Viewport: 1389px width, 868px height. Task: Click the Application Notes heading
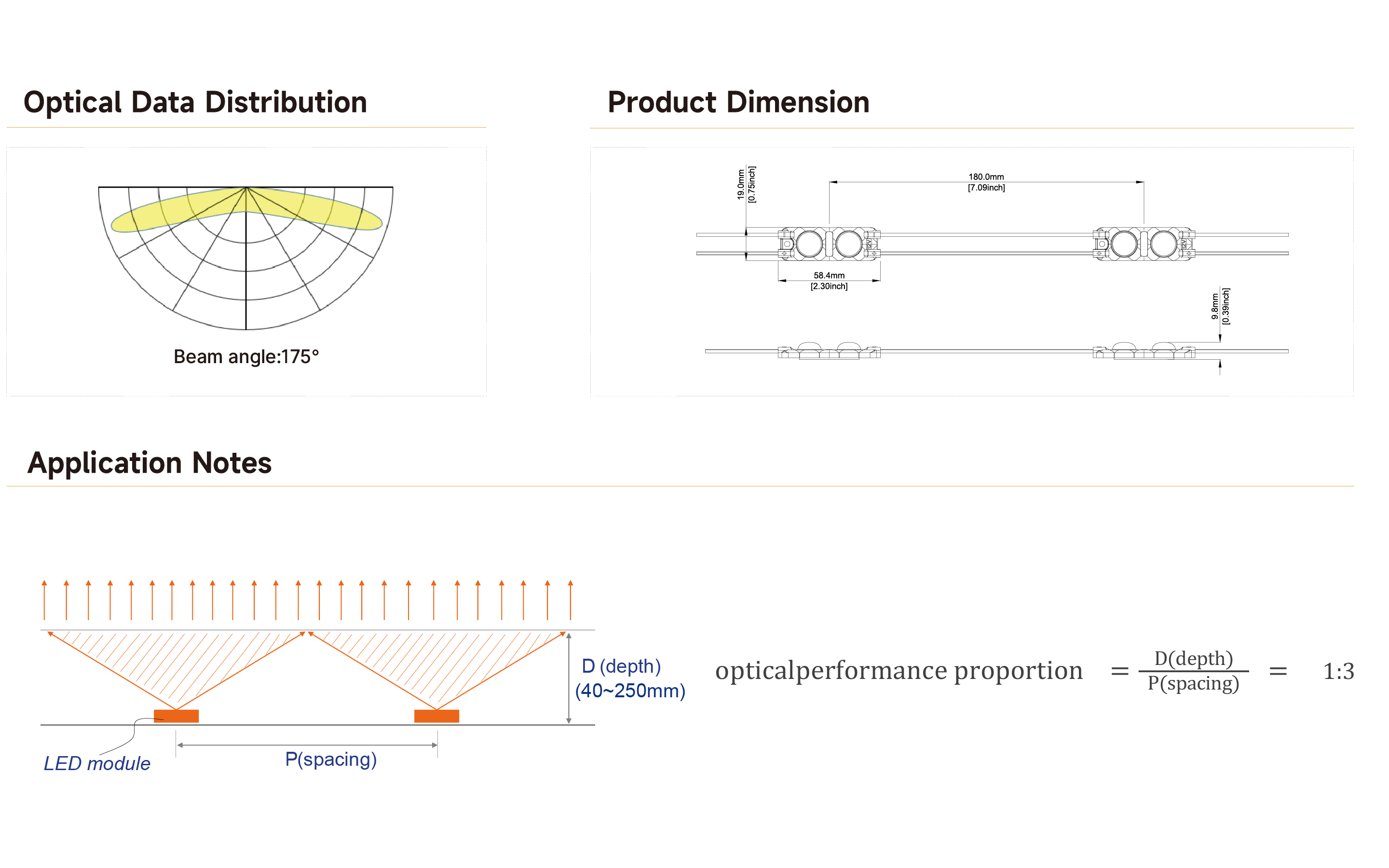[149, 463]
